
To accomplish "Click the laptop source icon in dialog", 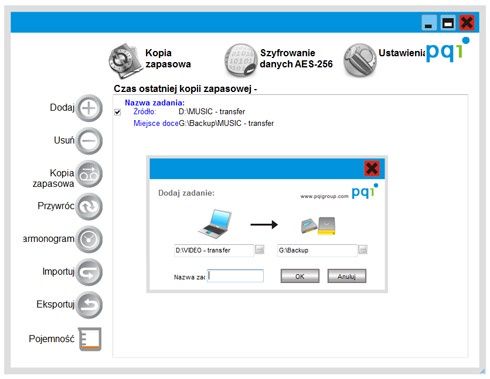I will click(215, 223).
